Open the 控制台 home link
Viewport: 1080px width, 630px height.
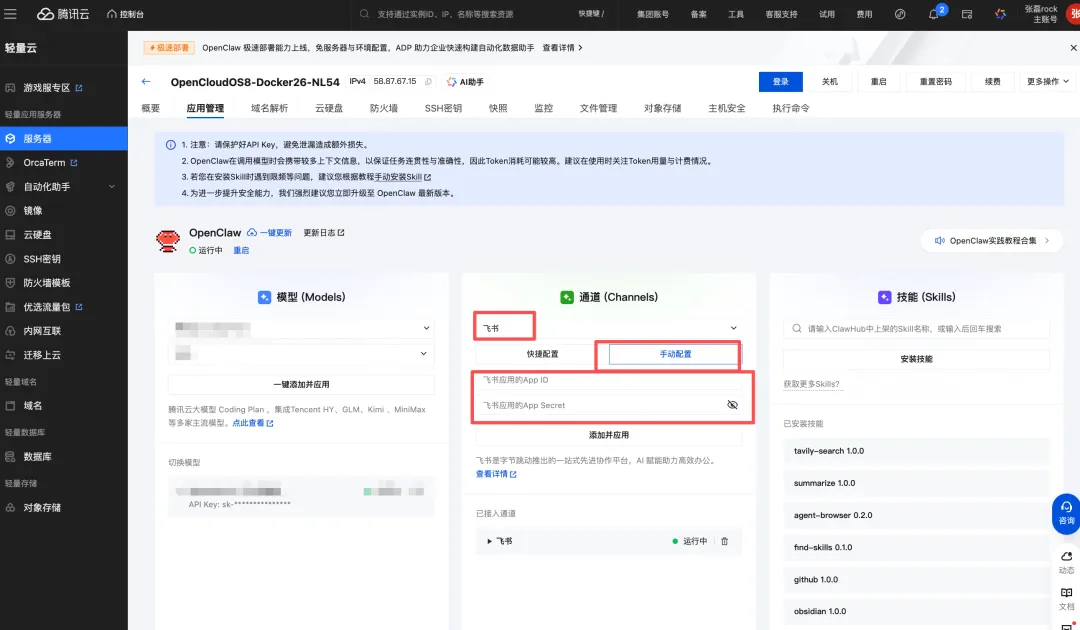(x=125, y=14)
